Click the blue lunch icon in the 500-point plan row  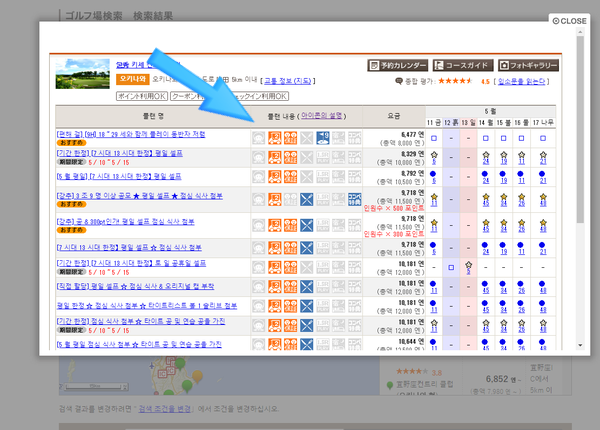coord(307,199)
